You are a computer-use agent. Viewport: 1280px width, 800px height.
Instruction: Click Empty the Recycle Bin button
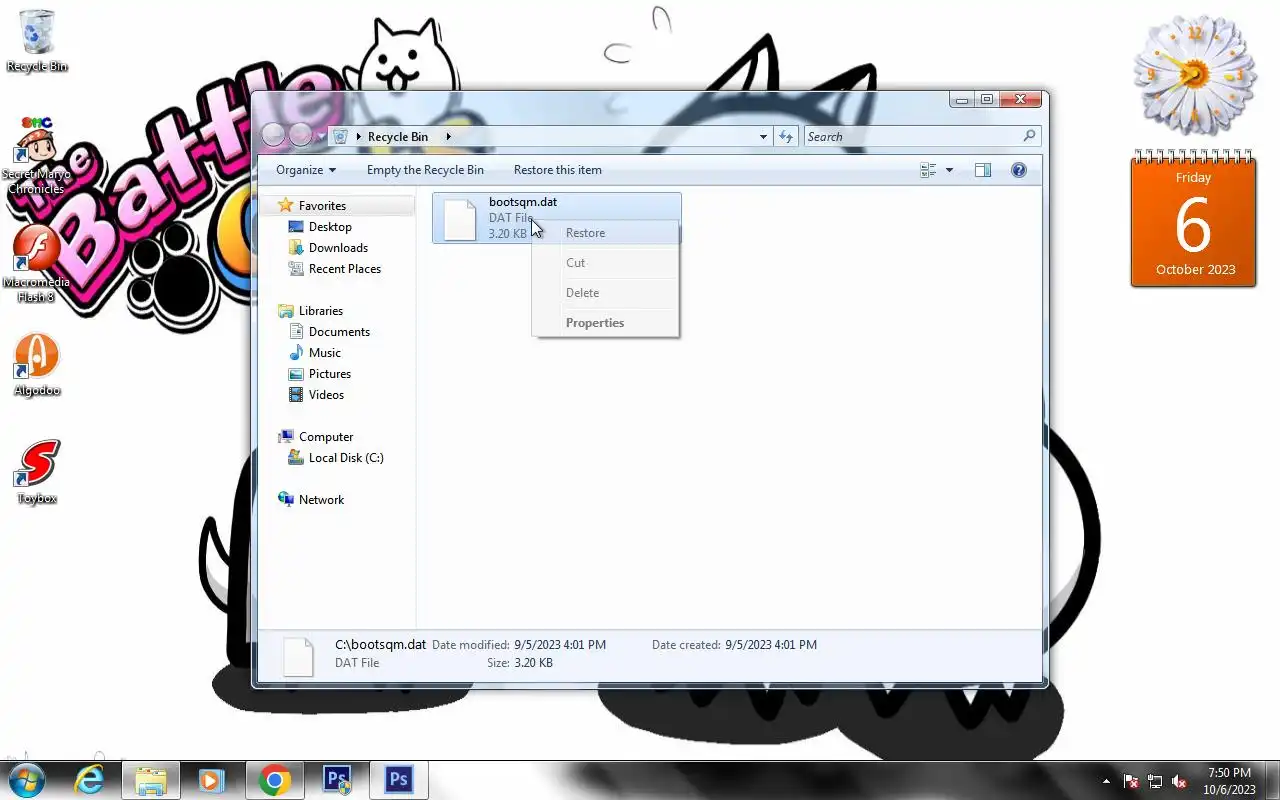click(x=425, y=170)
